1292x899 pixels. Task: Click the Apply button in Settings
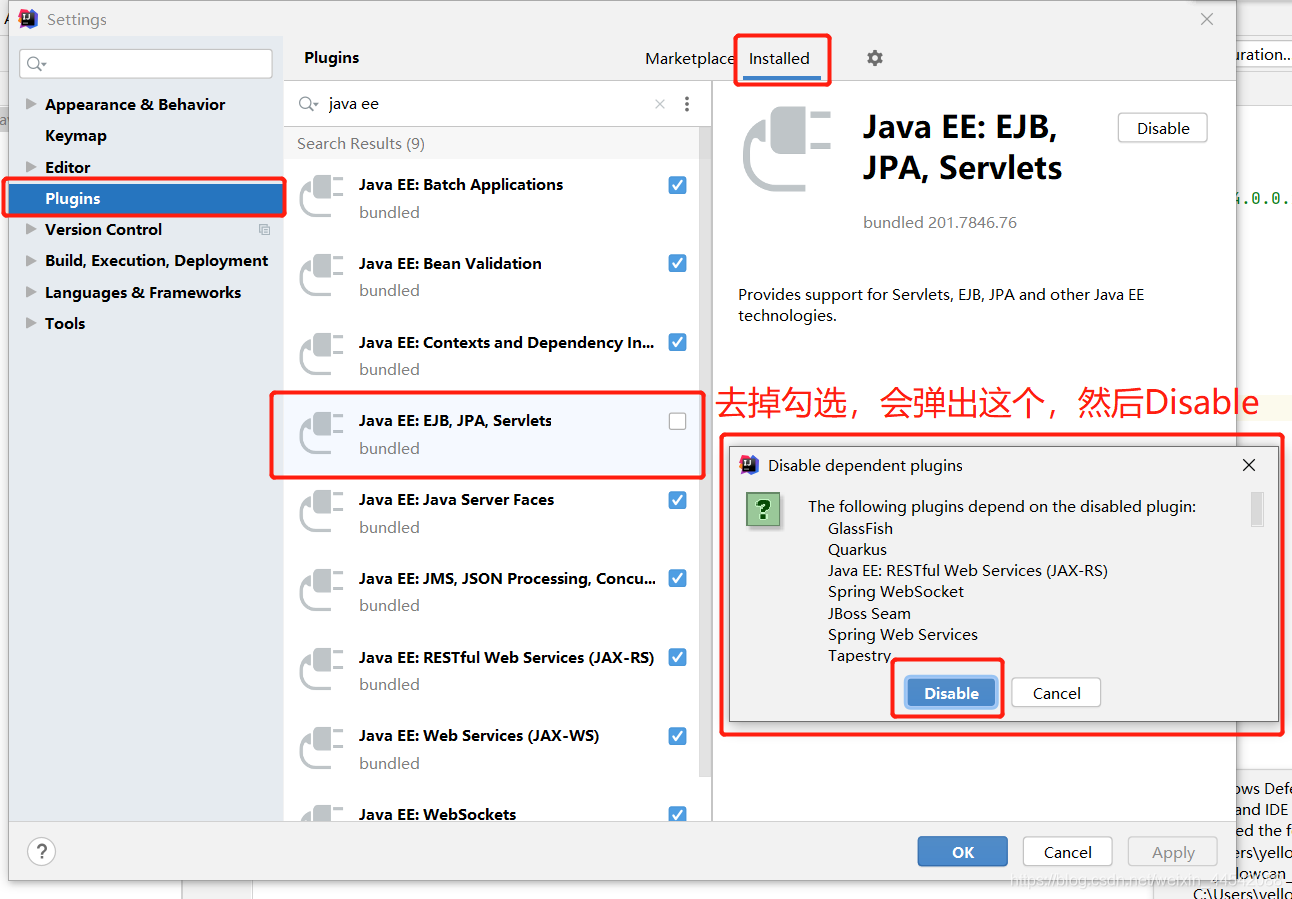[x=1173, y=852]
